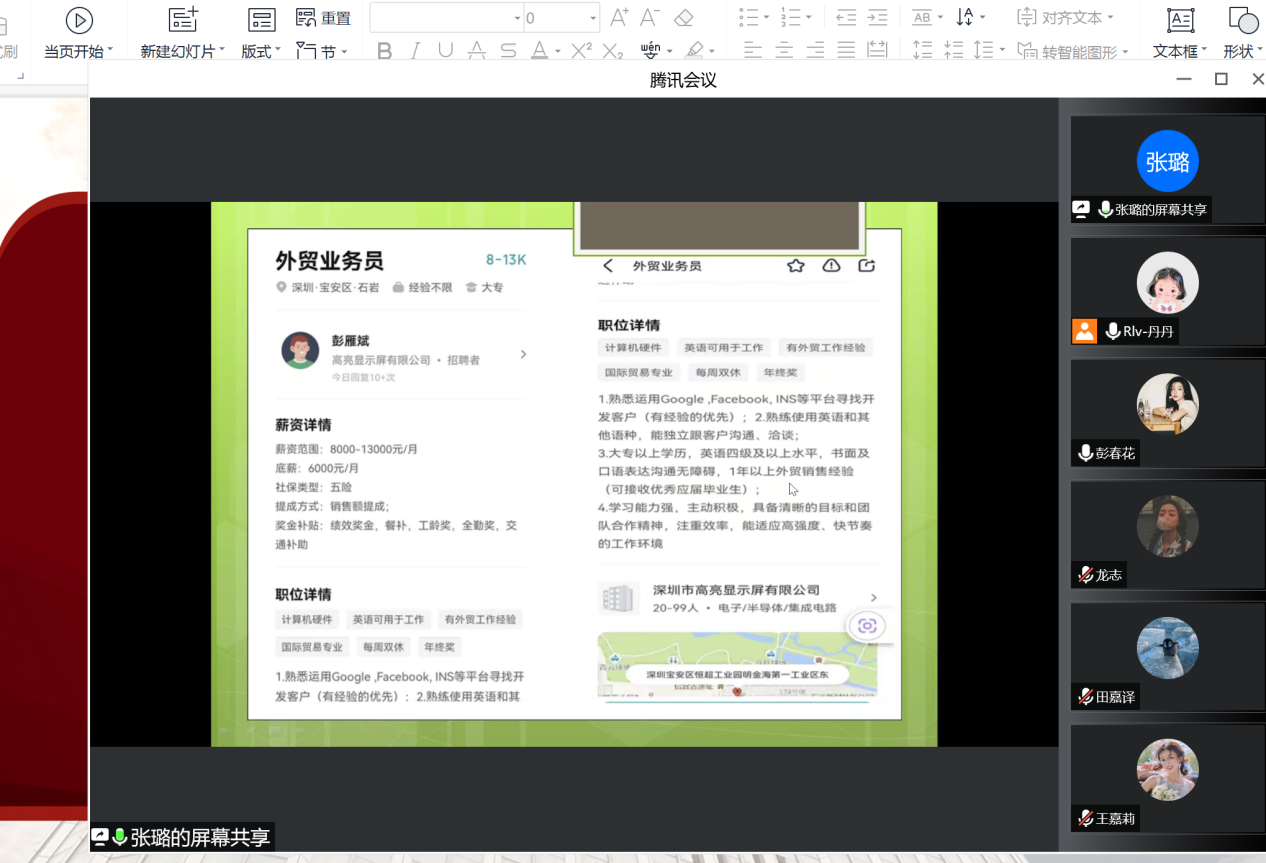Click the muted microphone icon for 田嘉译
This screenshot has height=863, width=1266.
click(x=1085, y=697)
